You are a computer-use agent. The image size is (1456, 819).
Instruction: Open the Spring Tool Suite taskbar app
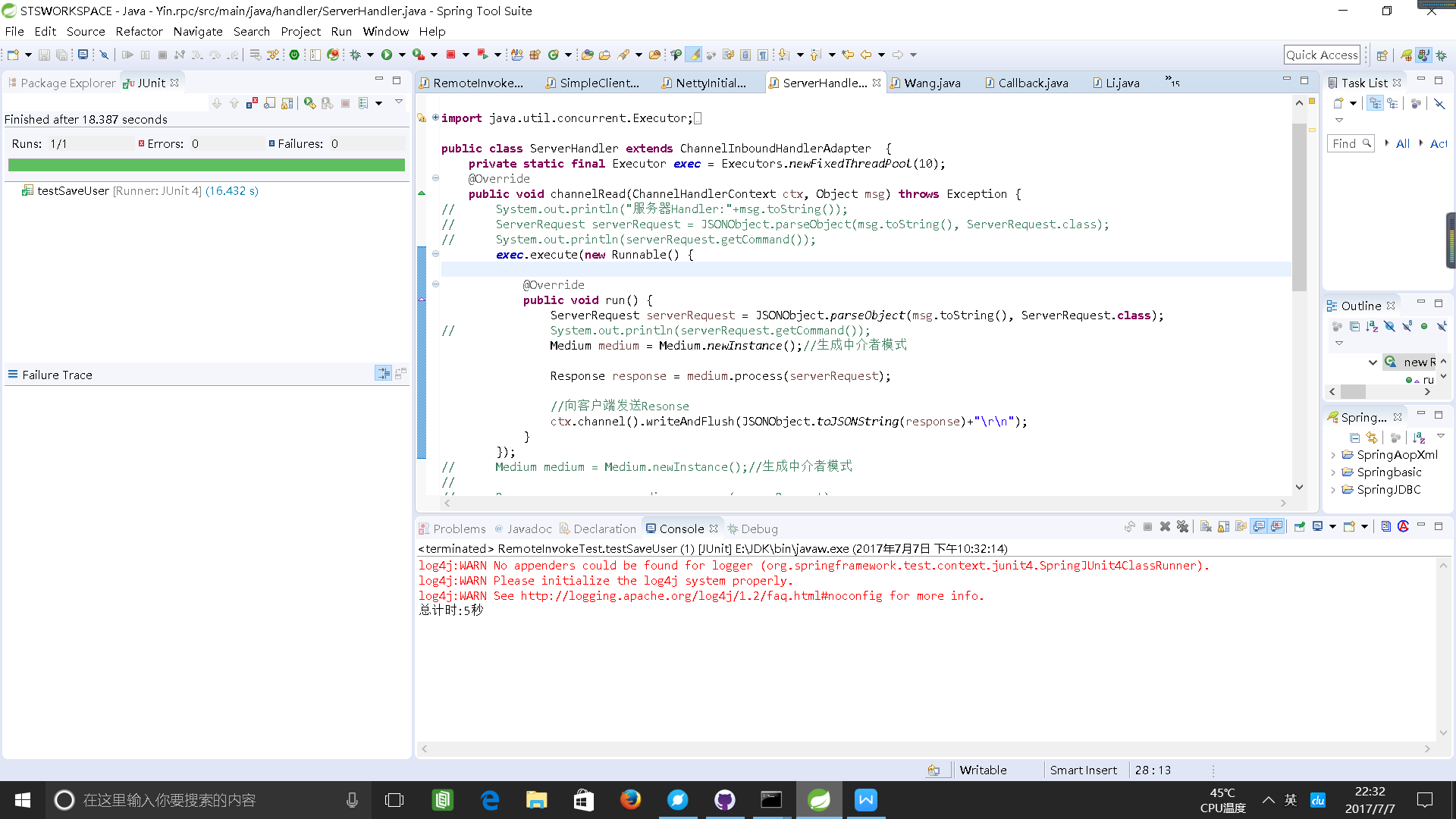pyautogui.click(x=819, y=800)
